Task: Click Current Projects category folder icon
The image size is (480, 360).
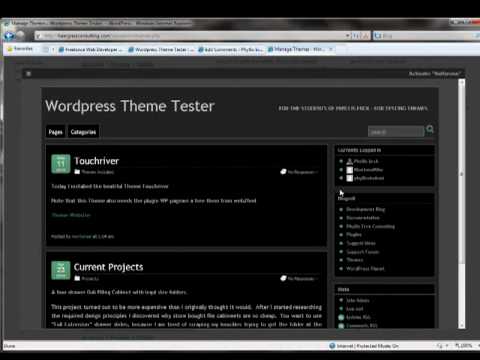Action: coord(77,278)
